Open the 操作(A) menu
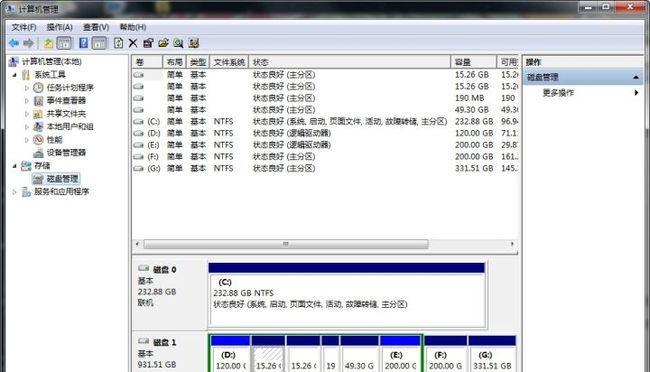650x372 pixels. click(x=59, y=27)
